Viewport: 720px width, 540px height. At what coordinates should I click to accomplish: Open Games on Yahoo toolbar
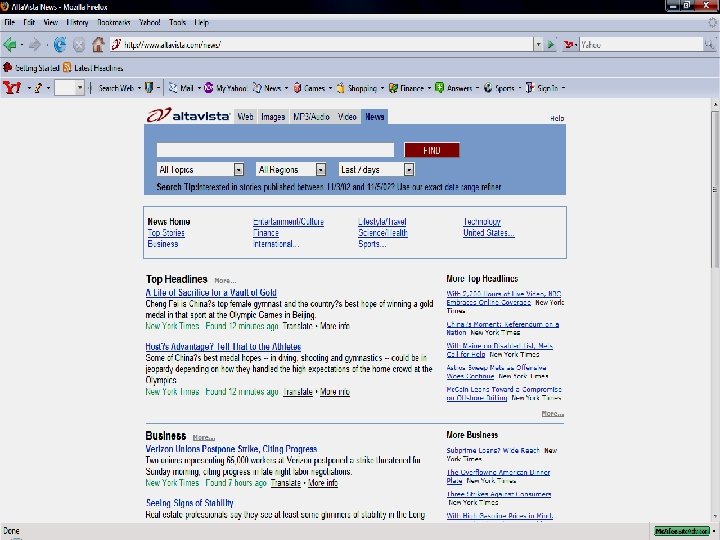(x=309, y=88)
